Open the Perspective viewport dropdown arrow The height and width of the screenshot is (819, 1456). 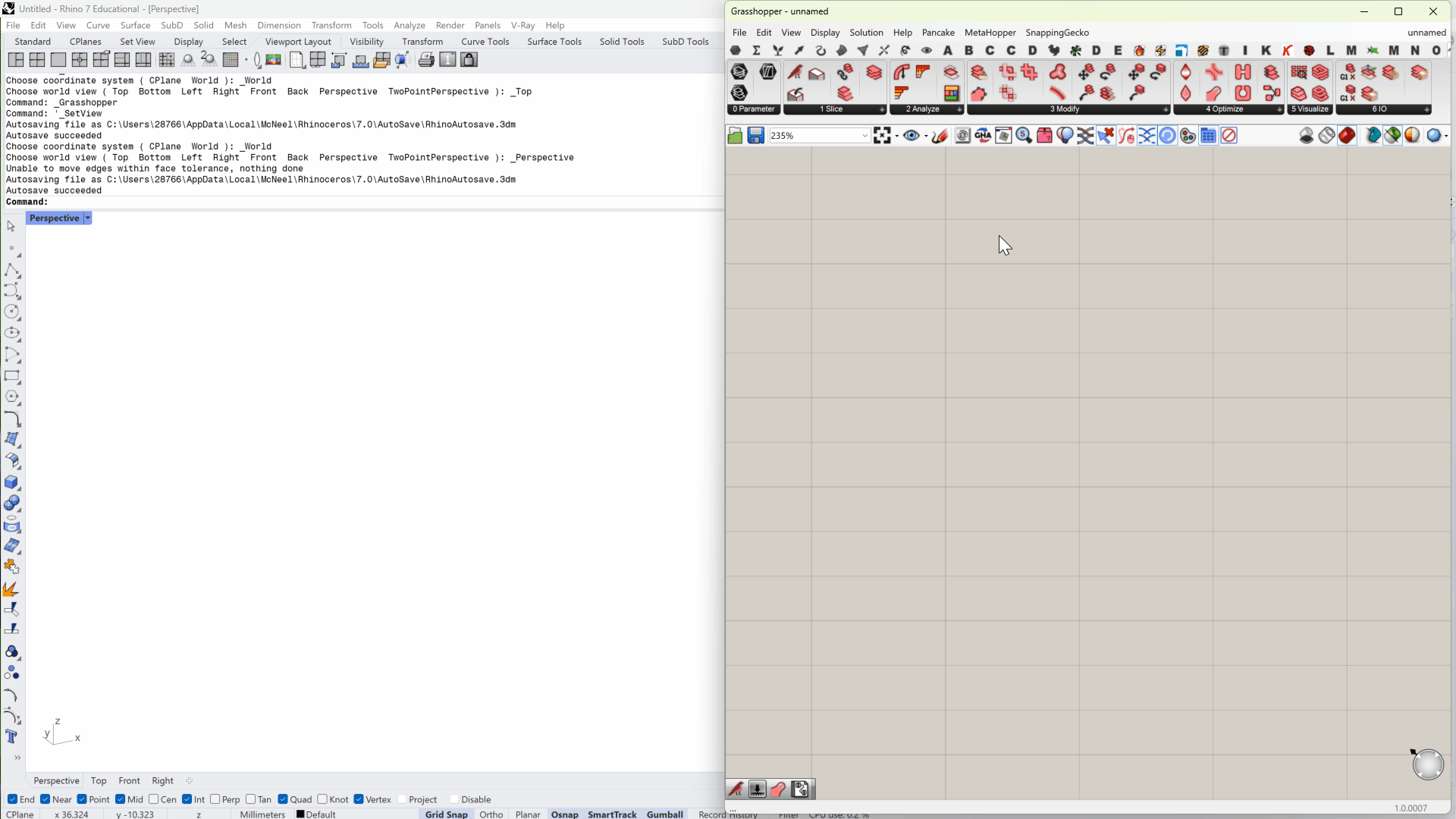(x=88, y=218)
